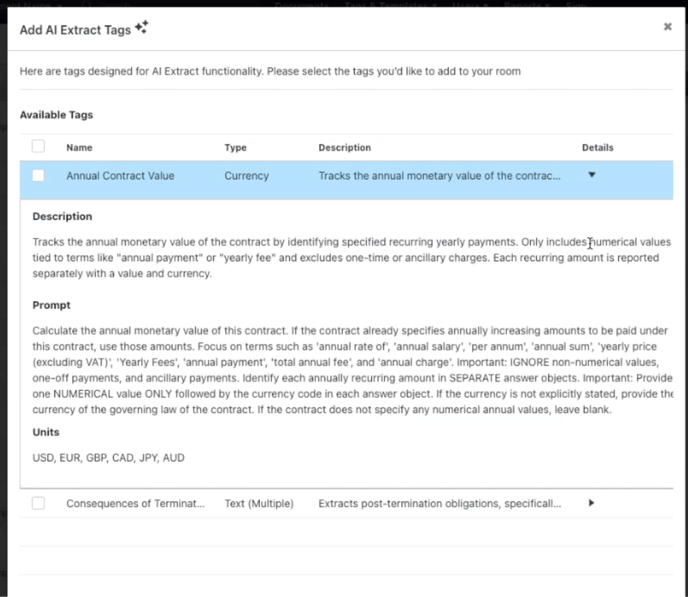Click the units list USD, EUR, GBP

[x=108, y=458]
